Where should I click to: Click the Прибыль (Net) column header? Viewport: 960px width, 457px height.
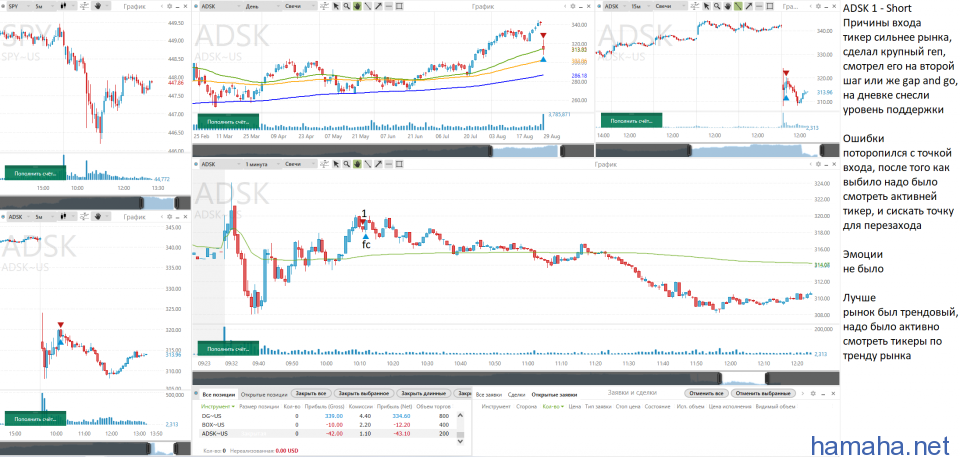(394, 406)
